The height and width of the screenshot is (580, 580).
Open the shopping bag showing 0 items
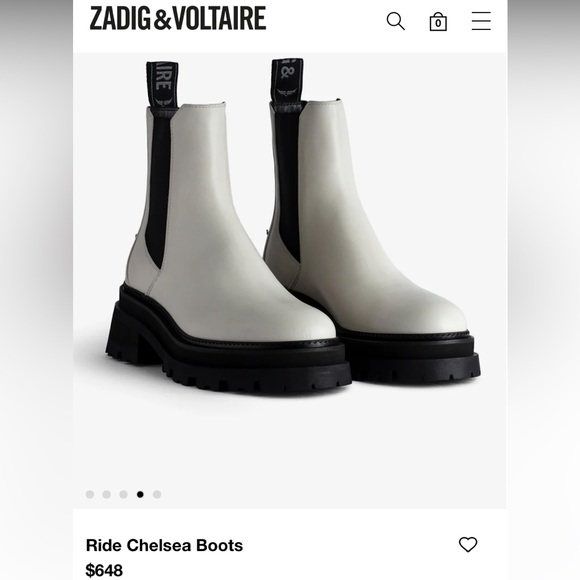tap(438, 21)
